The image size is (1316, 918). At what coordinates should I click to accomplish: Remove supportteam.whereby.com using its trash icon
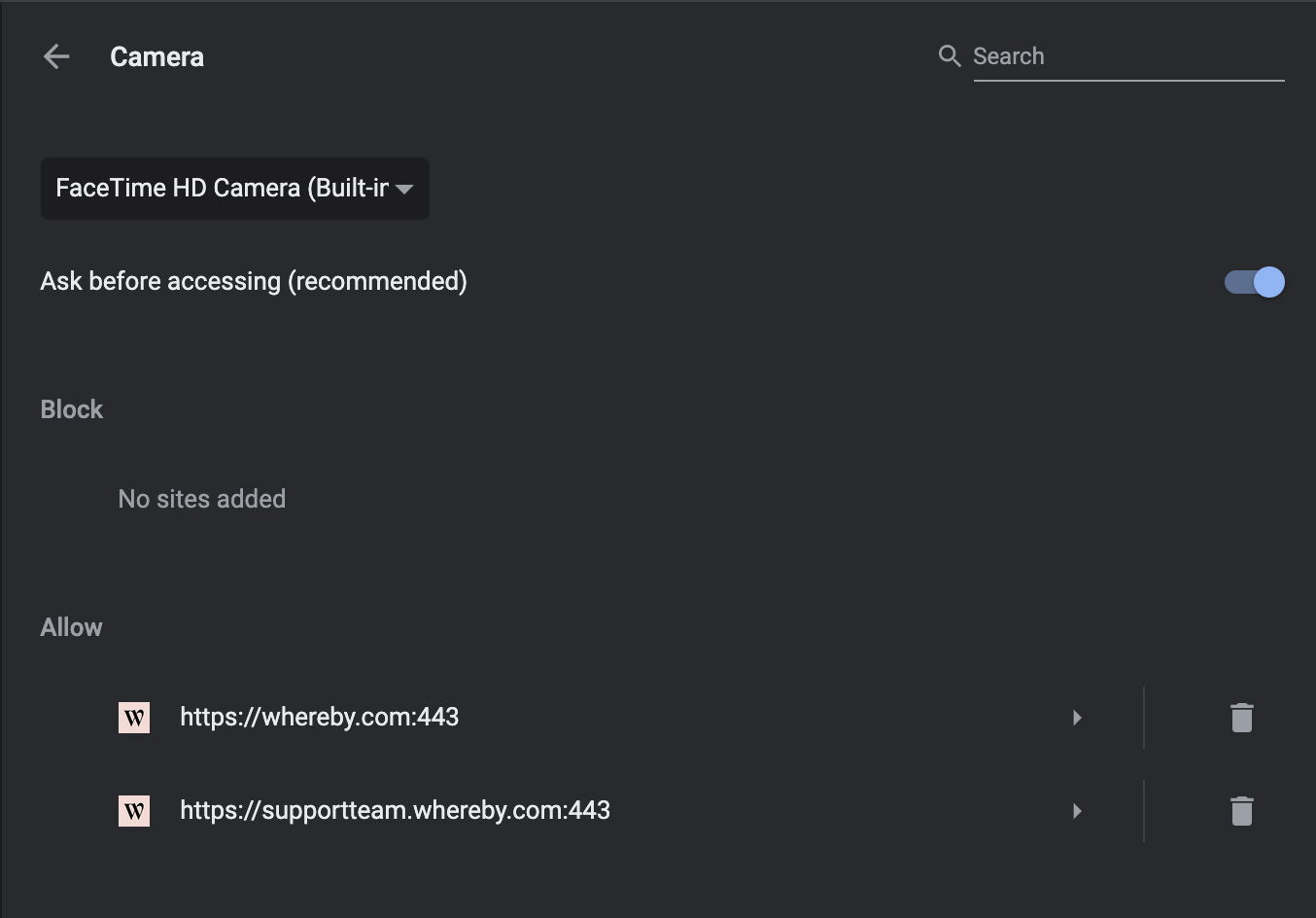tap(1242, 811)
